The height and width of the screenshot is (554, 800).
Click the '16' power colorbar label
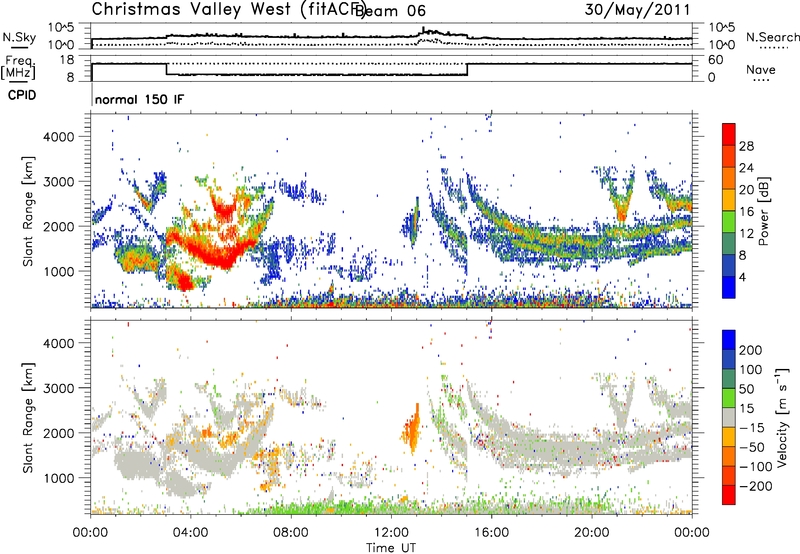(x=746, y=212)
